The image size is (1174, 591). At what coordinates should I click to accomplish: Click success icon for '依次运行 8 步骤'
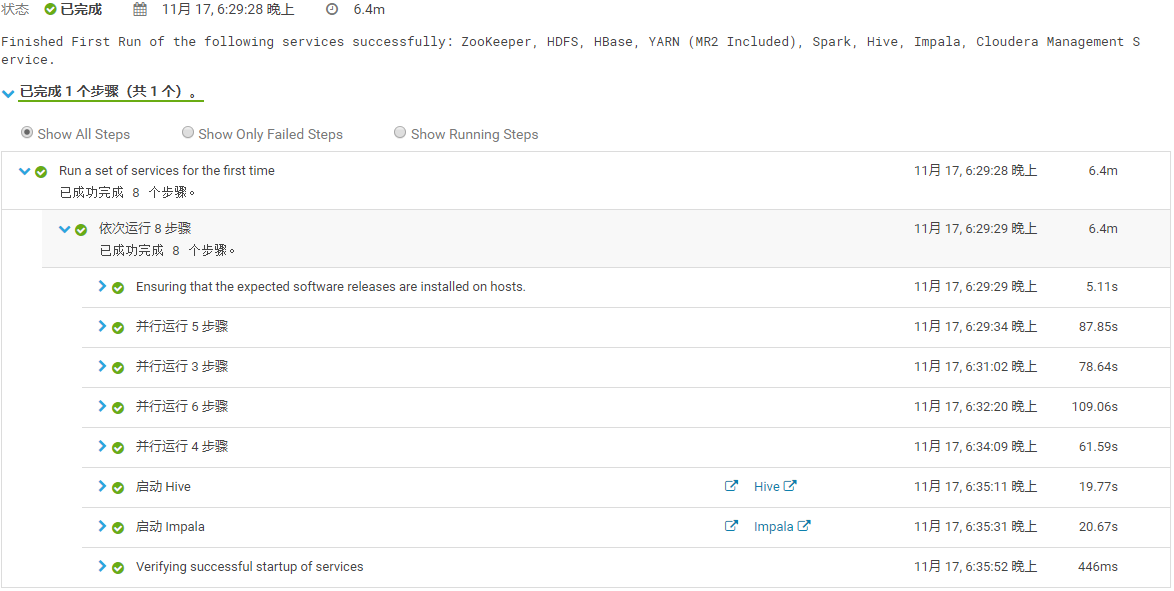click(x=81, y=229)
